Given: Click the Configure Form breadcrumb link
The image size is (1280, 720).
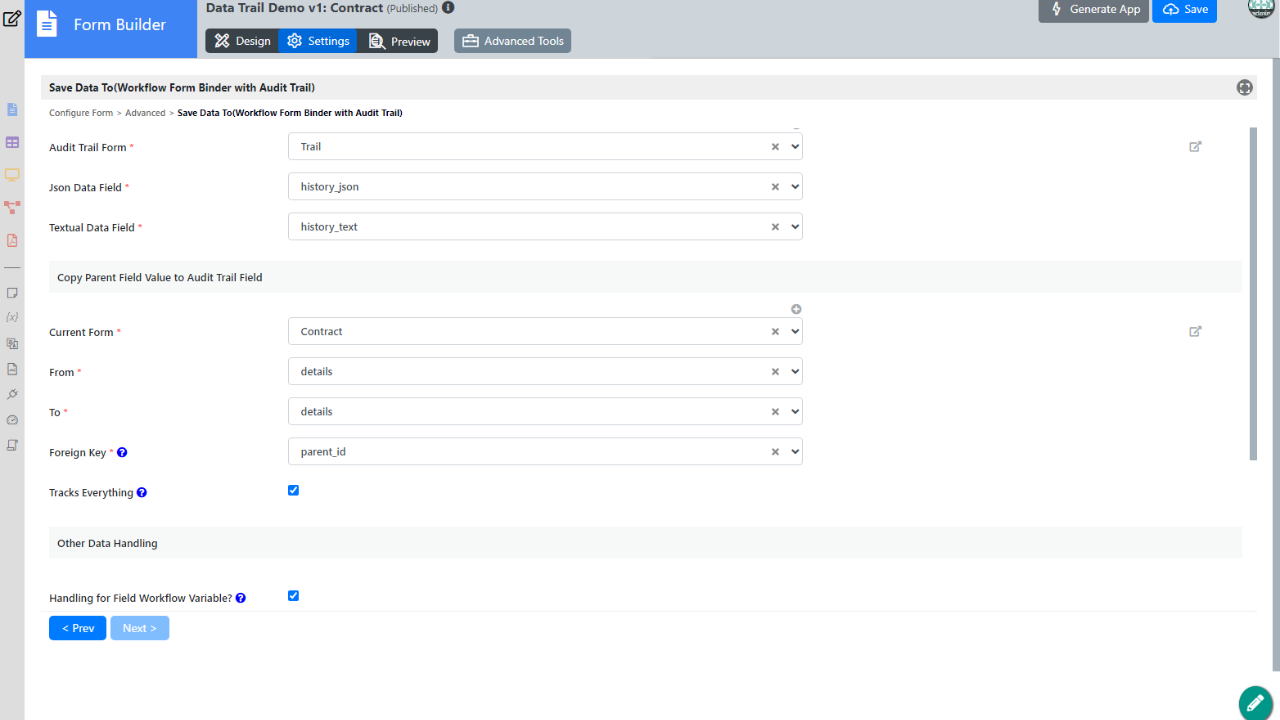Looking at the screenshot, I should 81,113.
